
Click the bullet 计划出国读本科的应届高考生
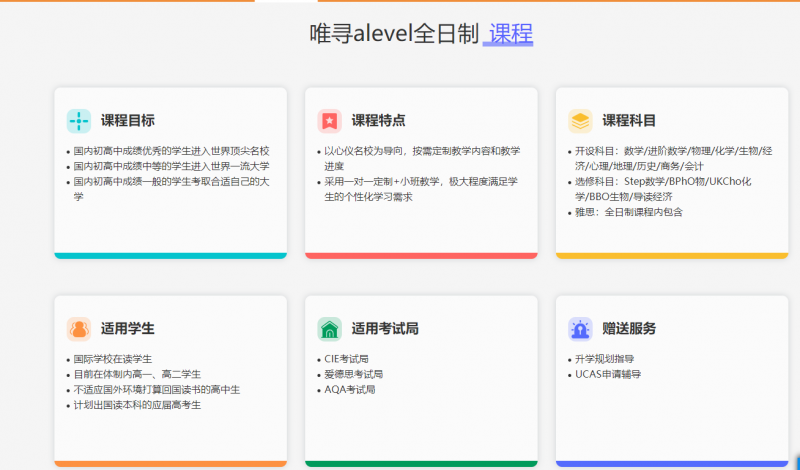(x=137, y=405)
